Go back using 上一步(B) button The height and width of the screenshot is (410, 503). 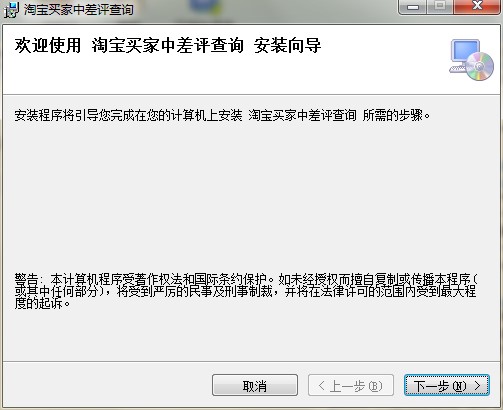(351, 385)
